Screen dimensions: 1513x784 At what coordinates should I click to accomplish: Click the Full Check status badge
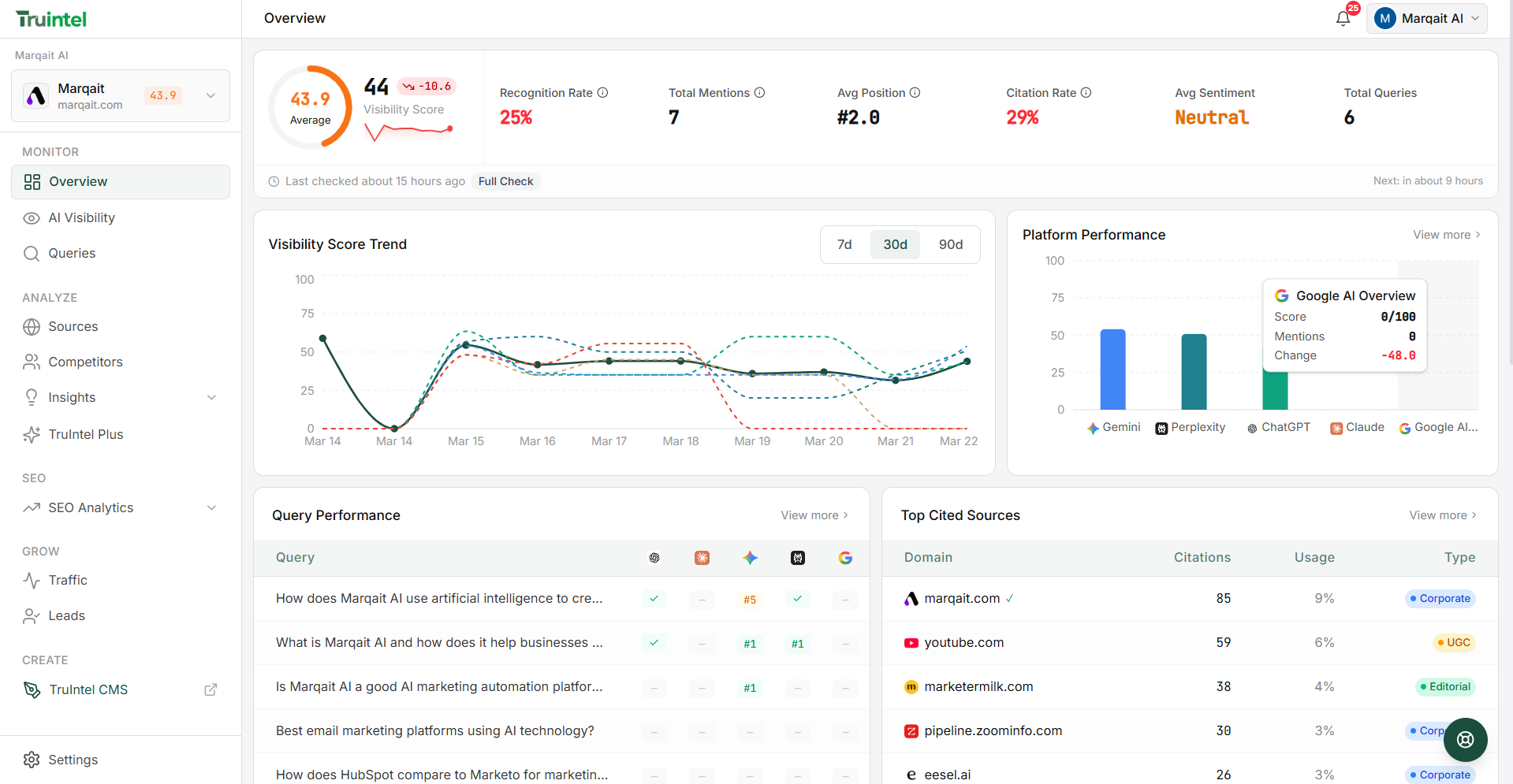coord(505,180)
